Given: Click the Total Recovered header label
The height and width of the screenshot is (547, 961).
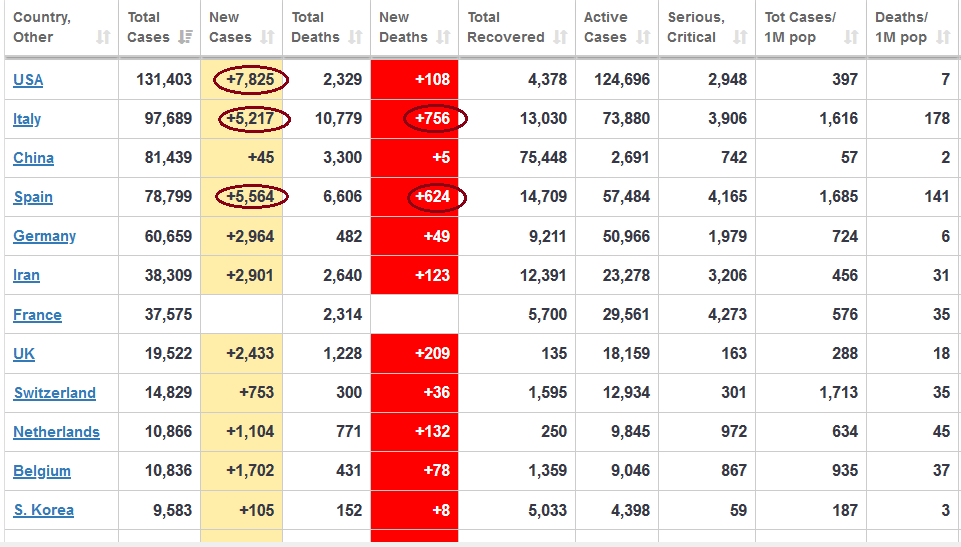Looking at the screenshot, I should point(506,27).
